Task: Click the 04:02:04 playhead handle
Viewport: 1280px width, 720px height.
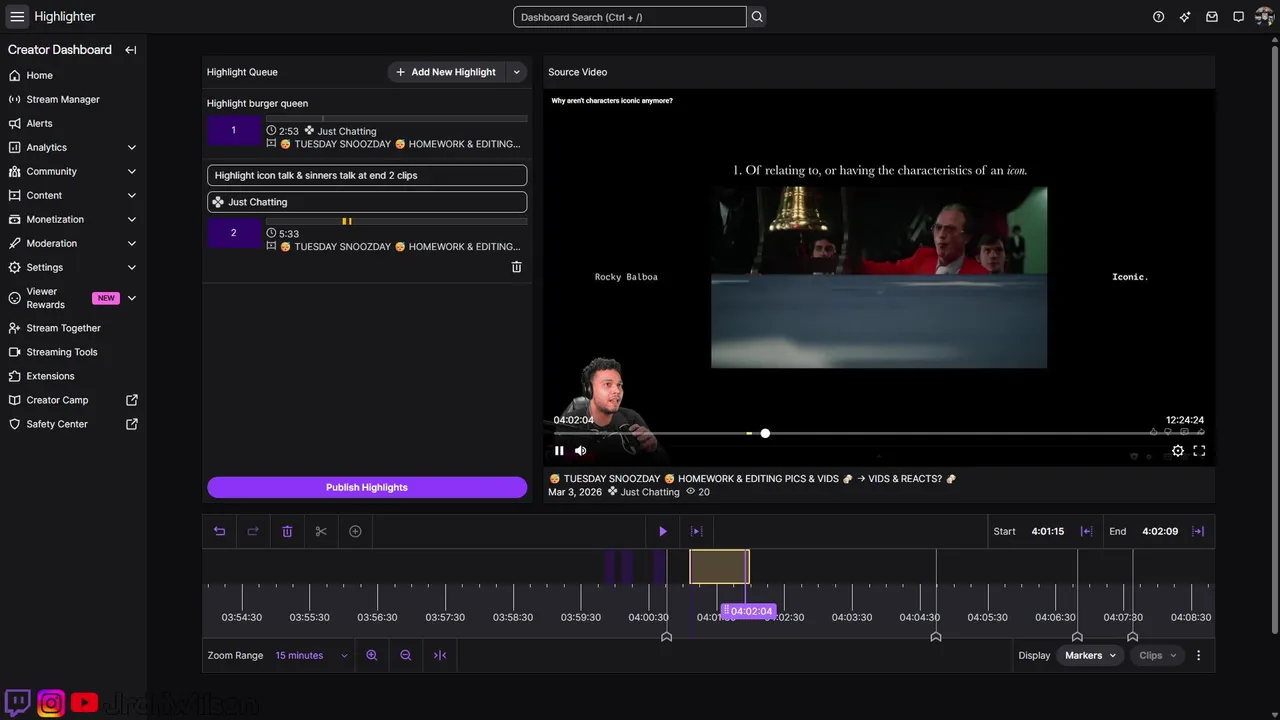Action: [748, 611]
